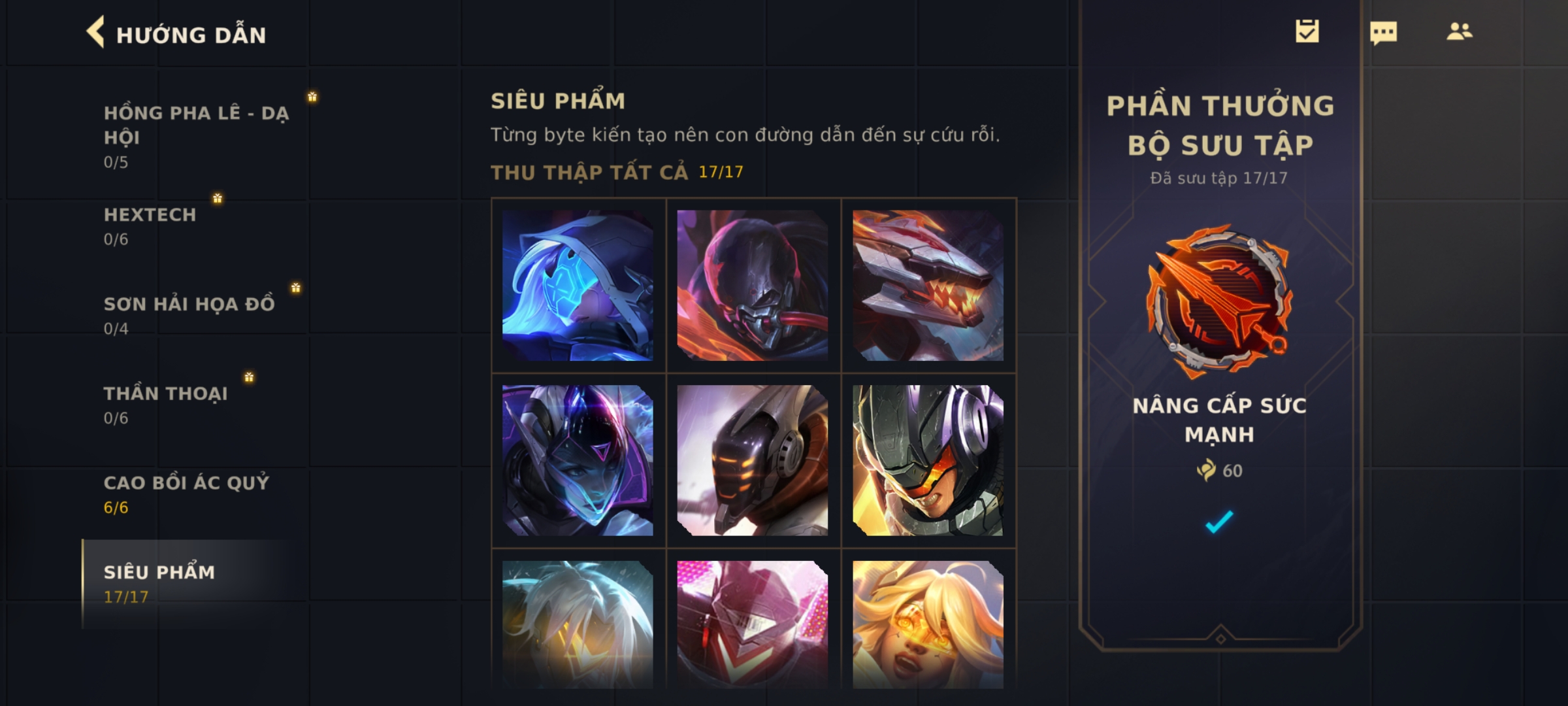Tap the orange arrow power-up emblem

1219,301
